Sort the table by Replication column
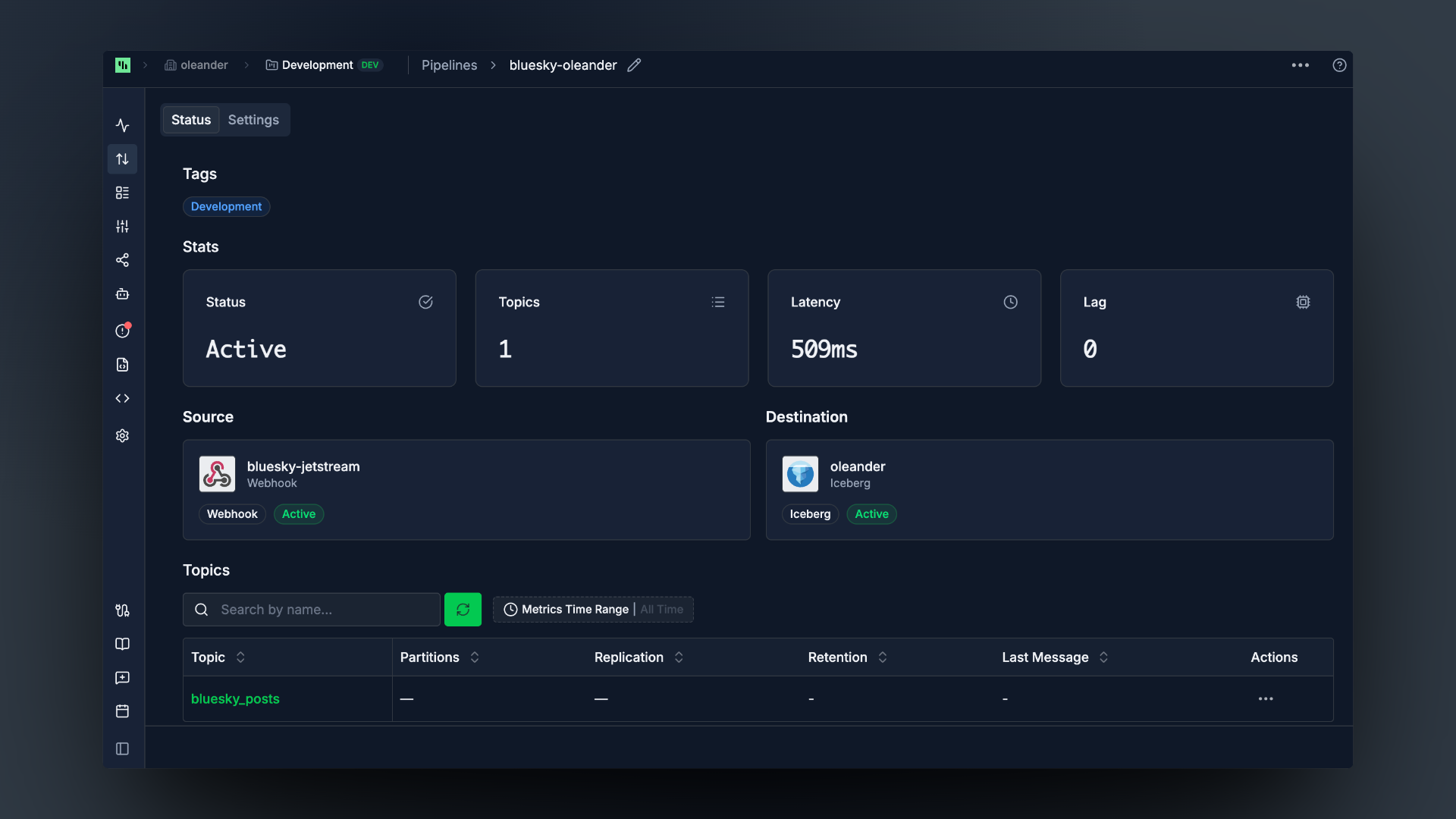Screen dimensions: 1456x819 [639, 657]
